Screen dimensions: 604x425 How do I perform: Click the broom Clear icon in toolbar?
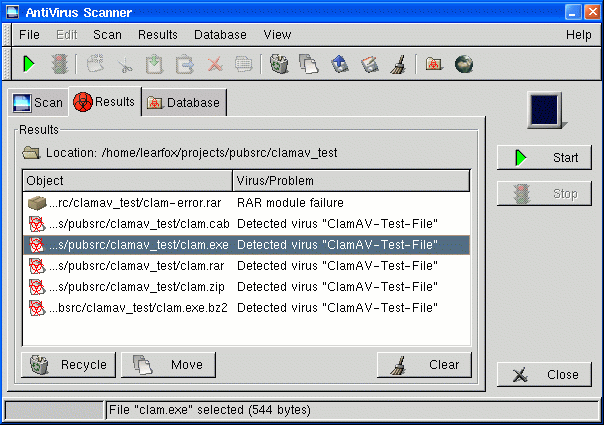click(x=397, y=64)
